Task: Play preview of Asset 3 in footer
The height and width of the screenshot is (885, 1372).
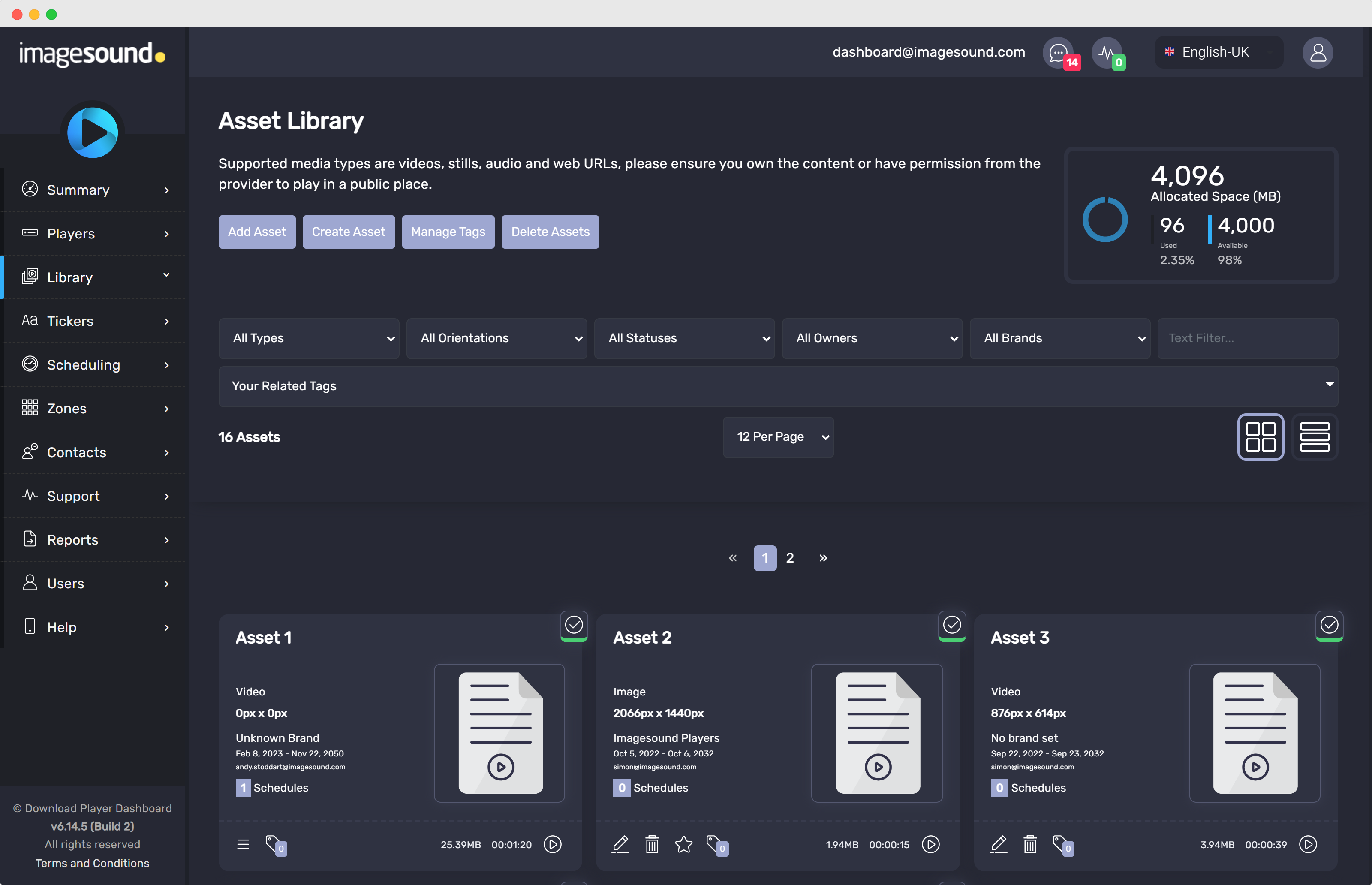Action: point(1308,844)
